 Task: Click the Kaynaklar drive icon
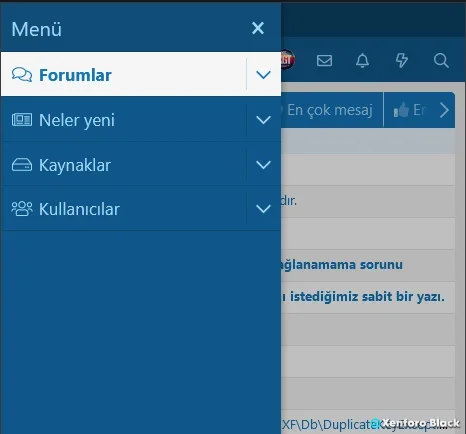[x=22, y=164]
